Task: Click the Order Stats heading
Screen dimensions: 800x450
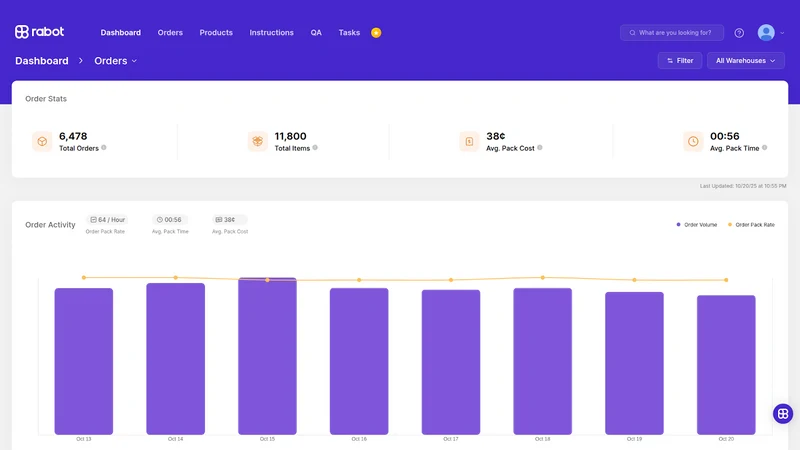Action: (46, 98)
